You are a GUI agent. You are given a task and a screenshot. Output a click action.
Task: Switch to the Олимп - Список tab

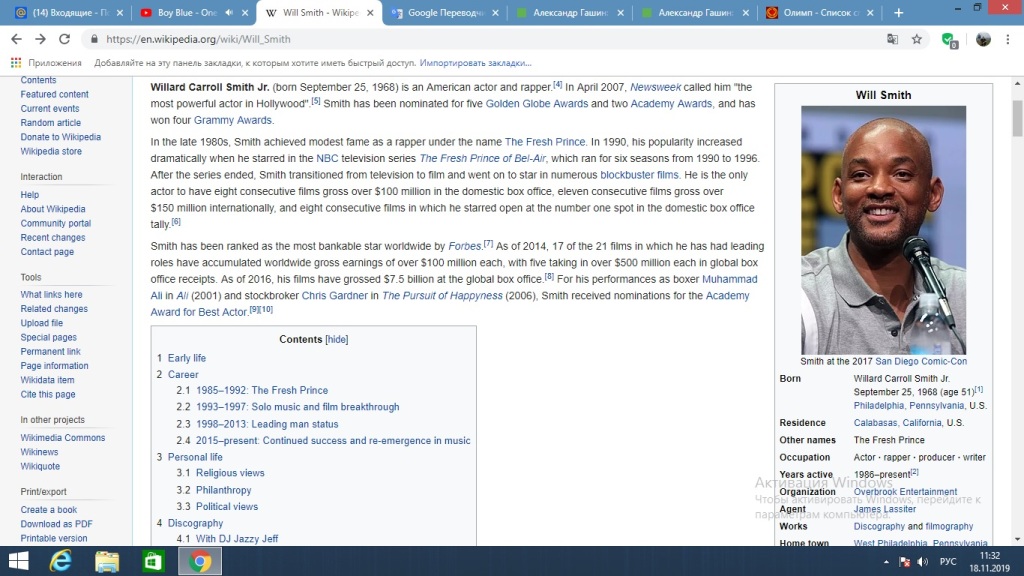pos(819,12)
